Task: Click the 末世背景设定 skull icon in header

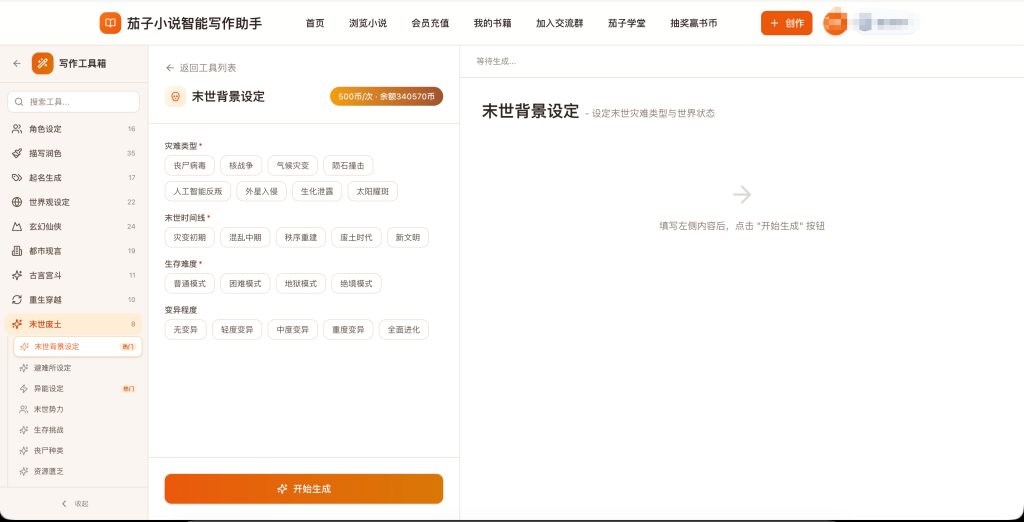Action: (x=175, y=97)
